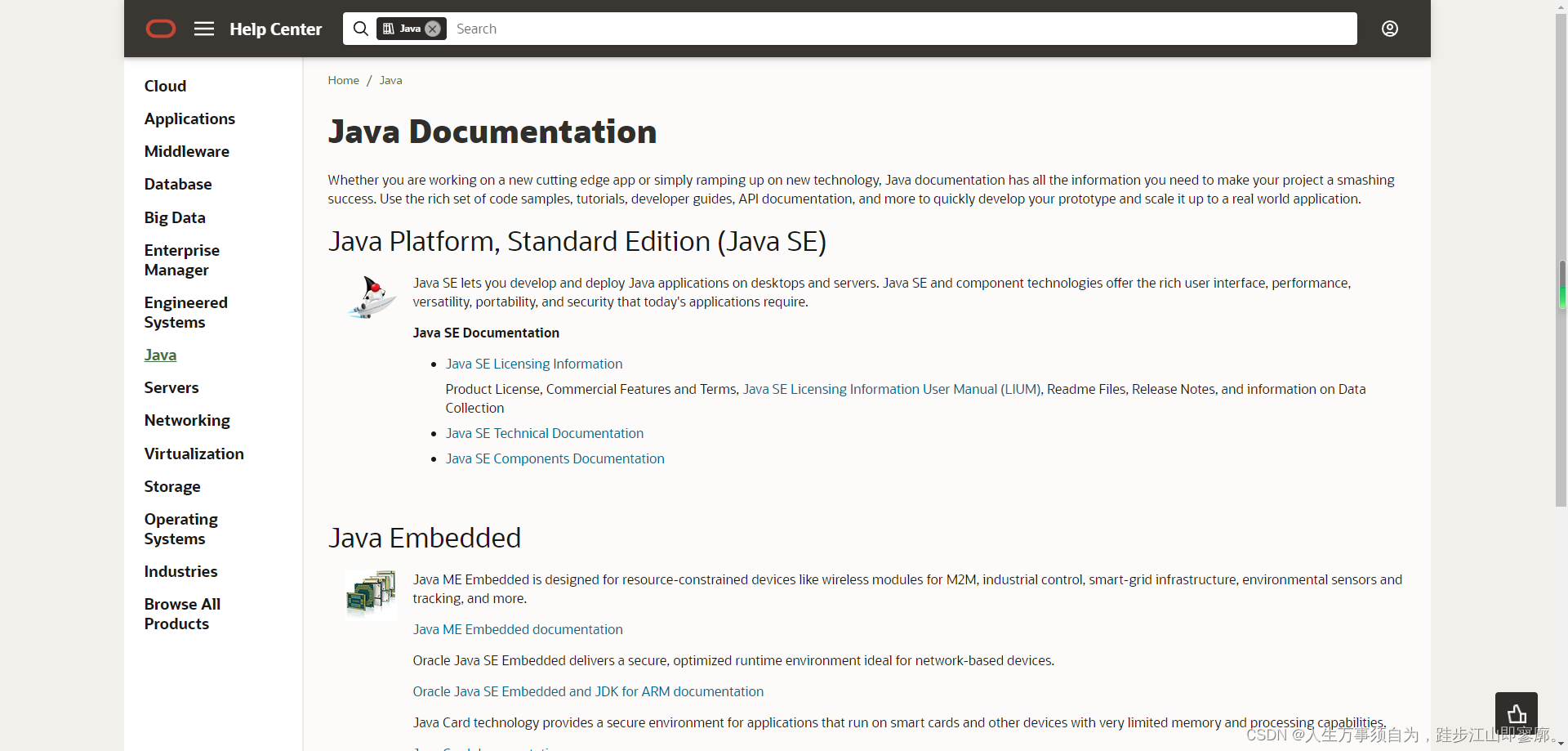Click the search magnifier icon

coord(360,29)
